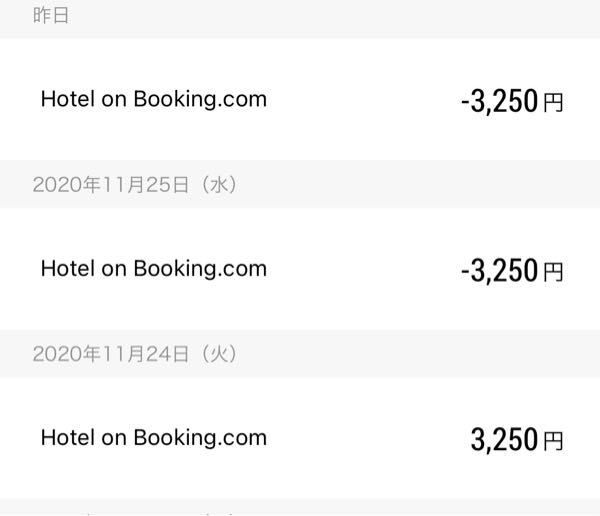This screenshot has width=600, height=516.
Task: Select the 2020年11月24日（火） date header
Action: pyautogui.click(x=135, y=354)
